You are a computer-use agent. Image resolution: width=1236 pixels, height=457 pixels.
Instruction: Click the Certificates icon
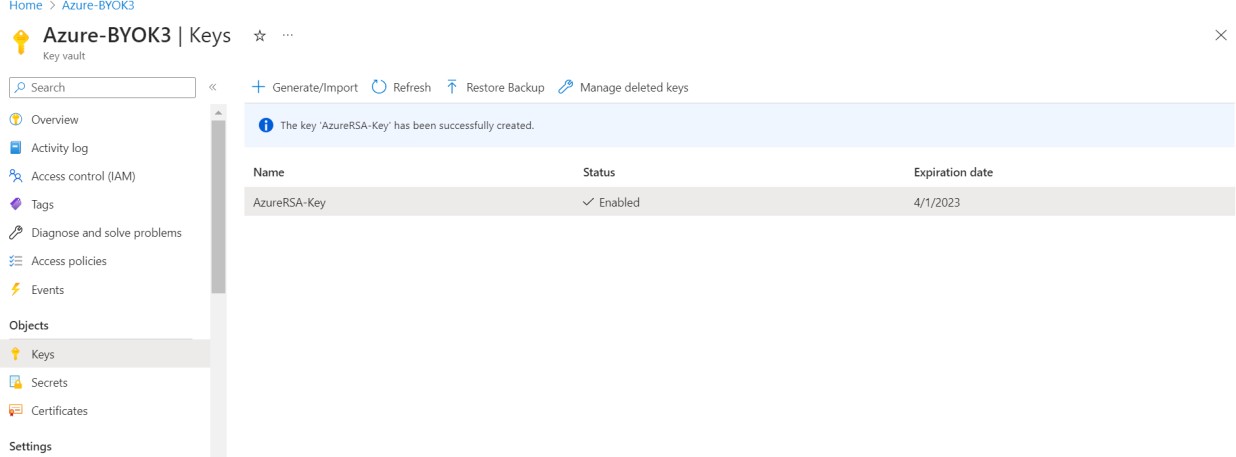click(x=15, y=410)
